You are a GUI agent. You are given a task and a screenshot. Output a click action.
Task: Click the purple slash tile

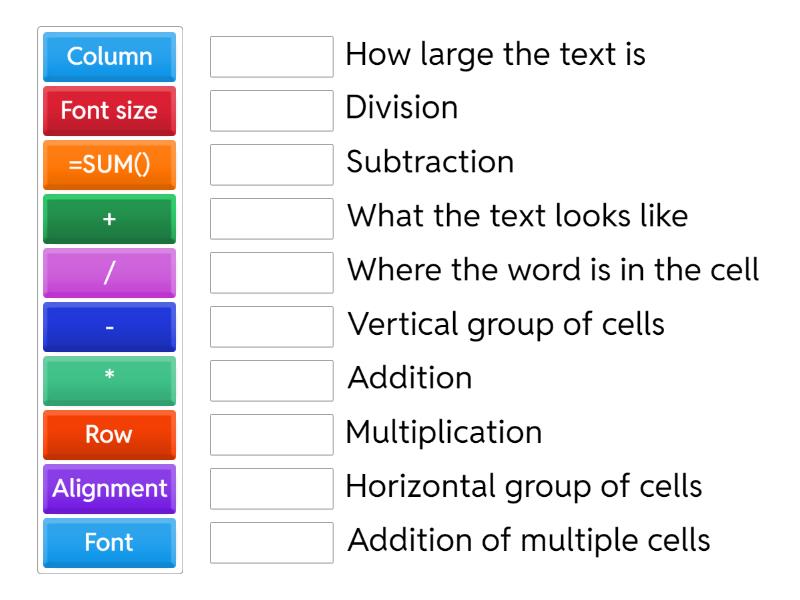(109, 273)
